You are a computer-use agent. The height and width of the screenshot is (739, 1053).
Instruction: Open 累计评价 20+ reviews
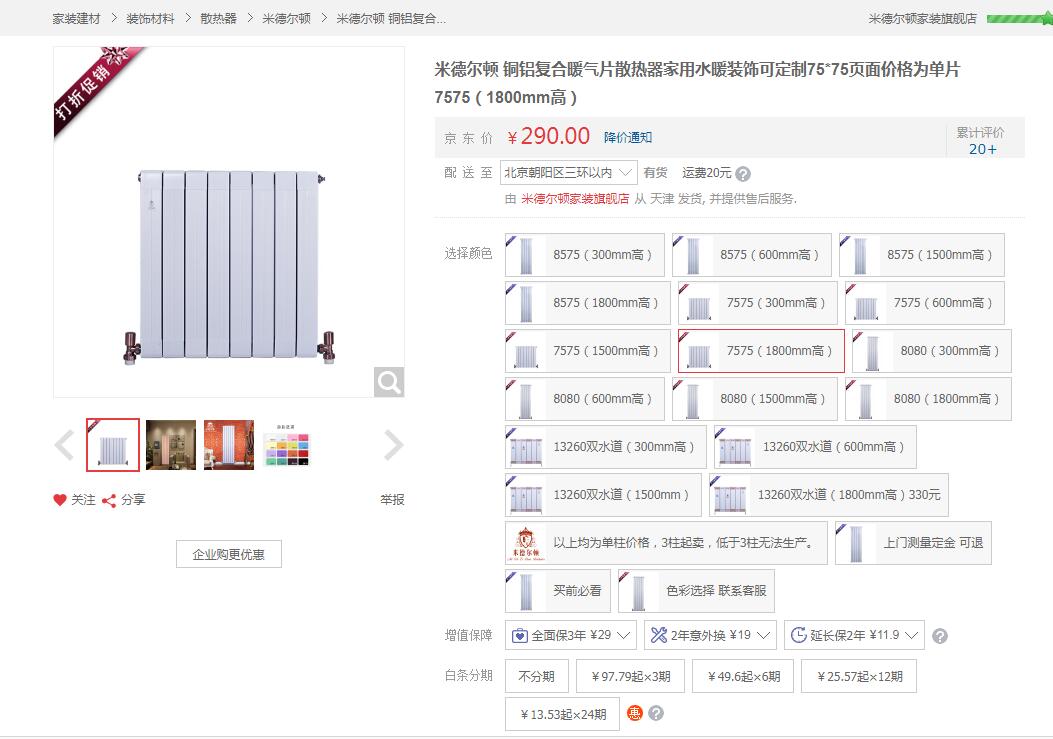[x=981, y=140]
